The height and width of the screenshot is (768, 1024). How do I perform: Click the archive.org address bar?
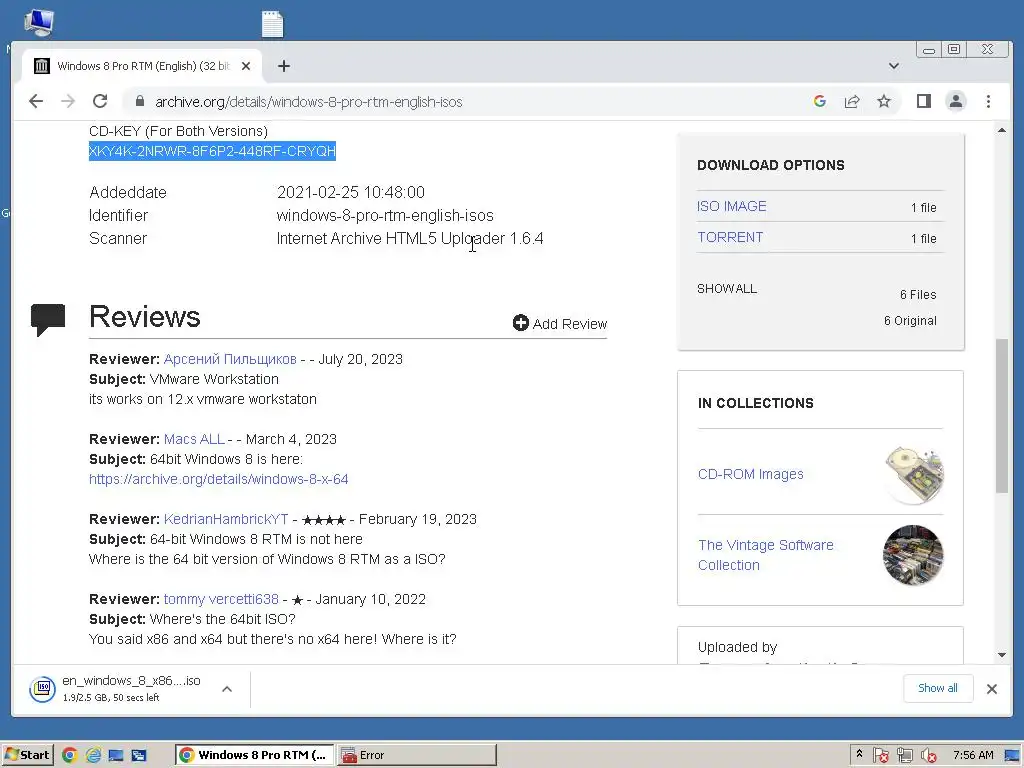point(470,101)
